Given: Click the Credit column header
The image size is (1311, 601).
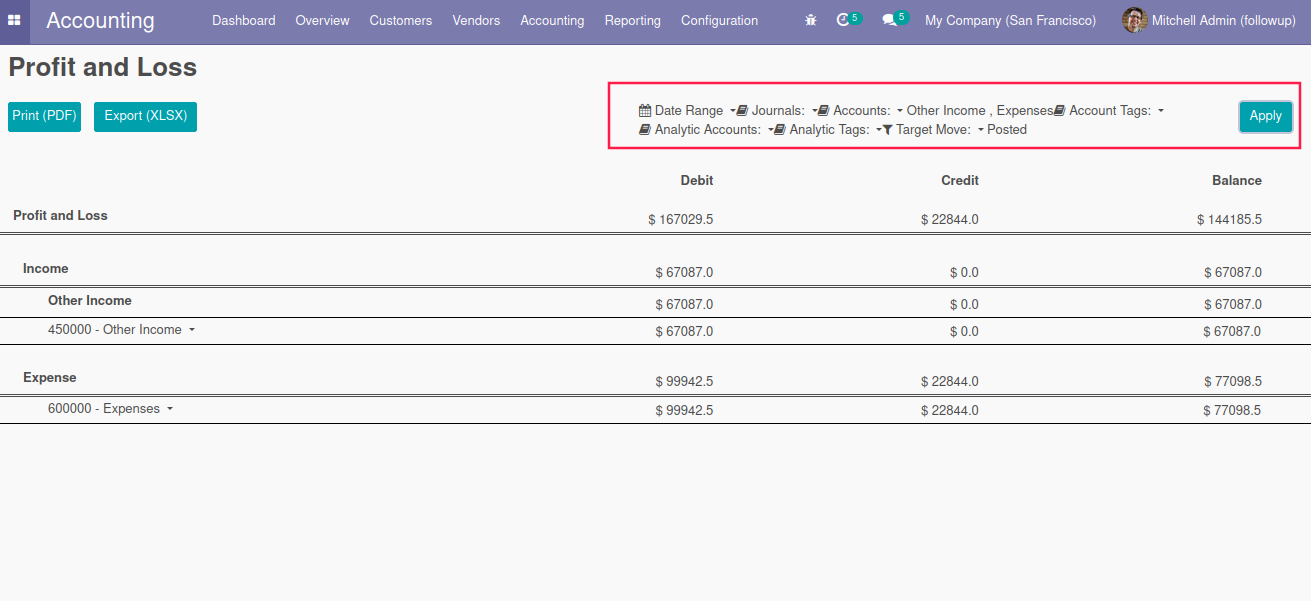Looking at the screenshot, I should click(x=960, y=180).
